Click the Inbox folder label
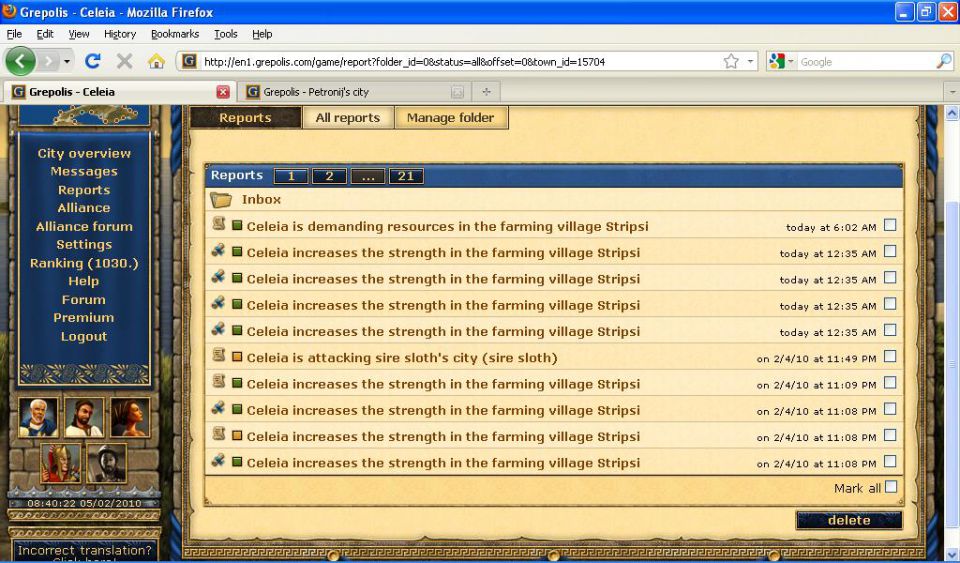960x563 pixels. (261, 199)
